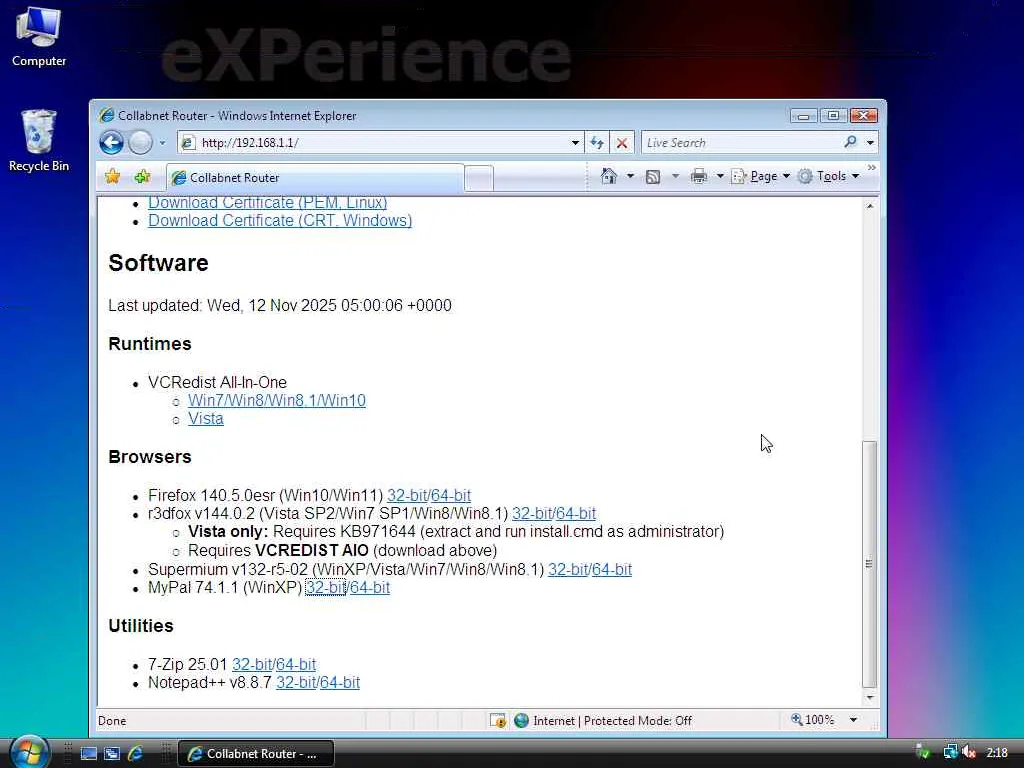Click the Live Search input box

[x=741, y=142]
